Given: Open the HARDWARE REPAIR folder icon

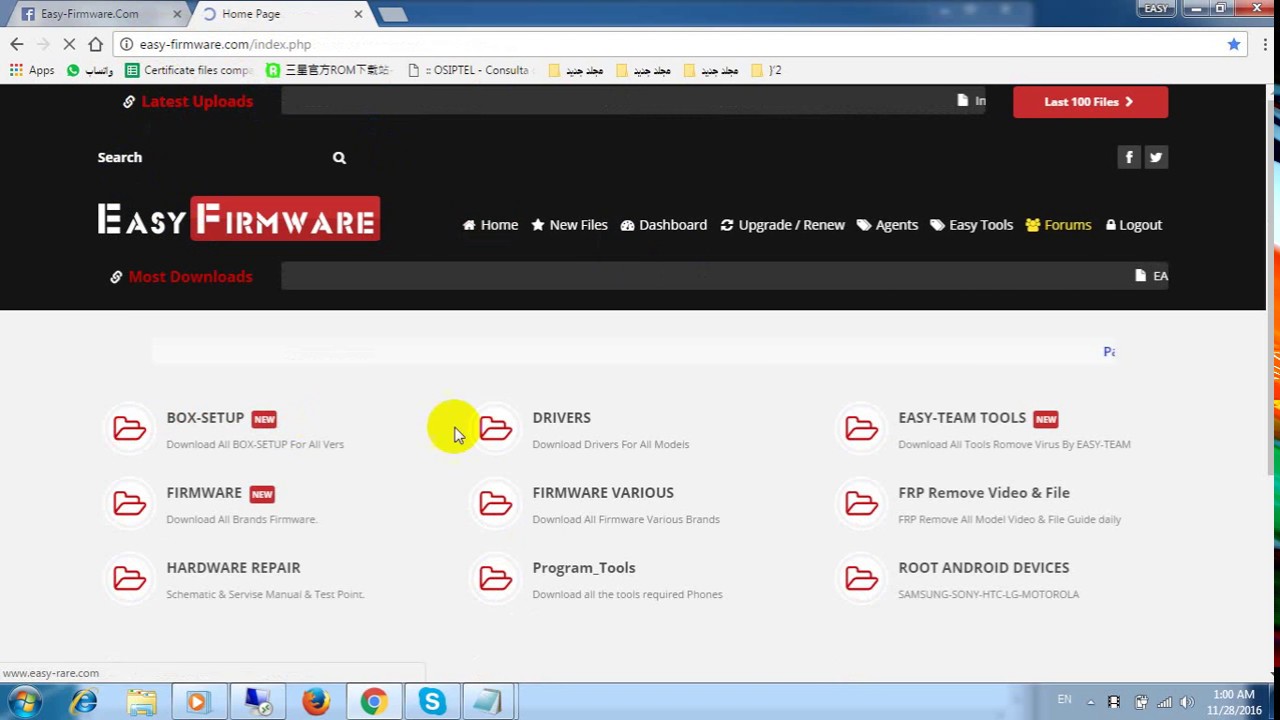Looking at the screenshot, I should click(x=129, y=579).
